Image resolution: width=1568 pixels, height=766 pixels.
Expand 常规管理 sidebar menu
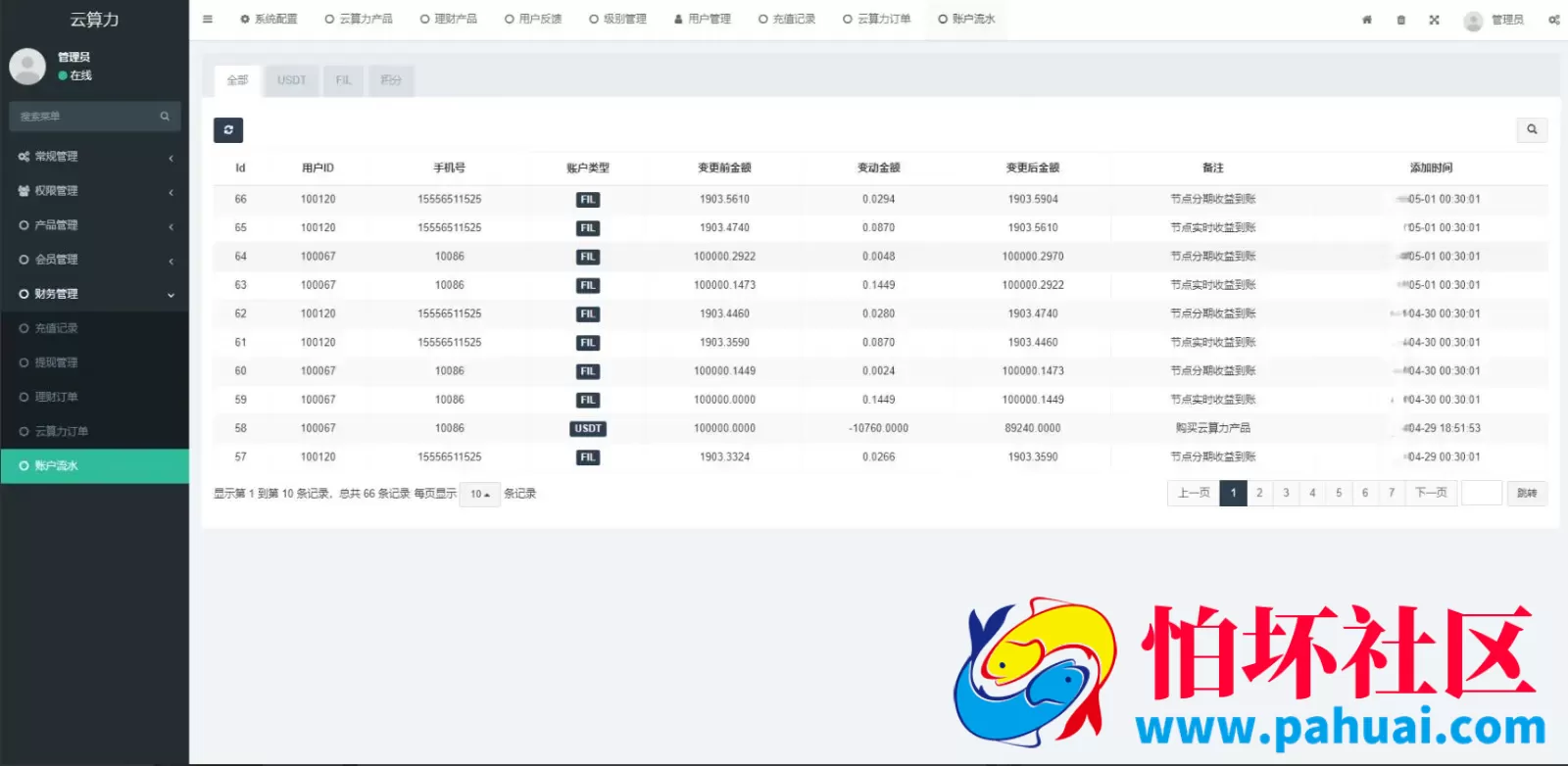94,157
